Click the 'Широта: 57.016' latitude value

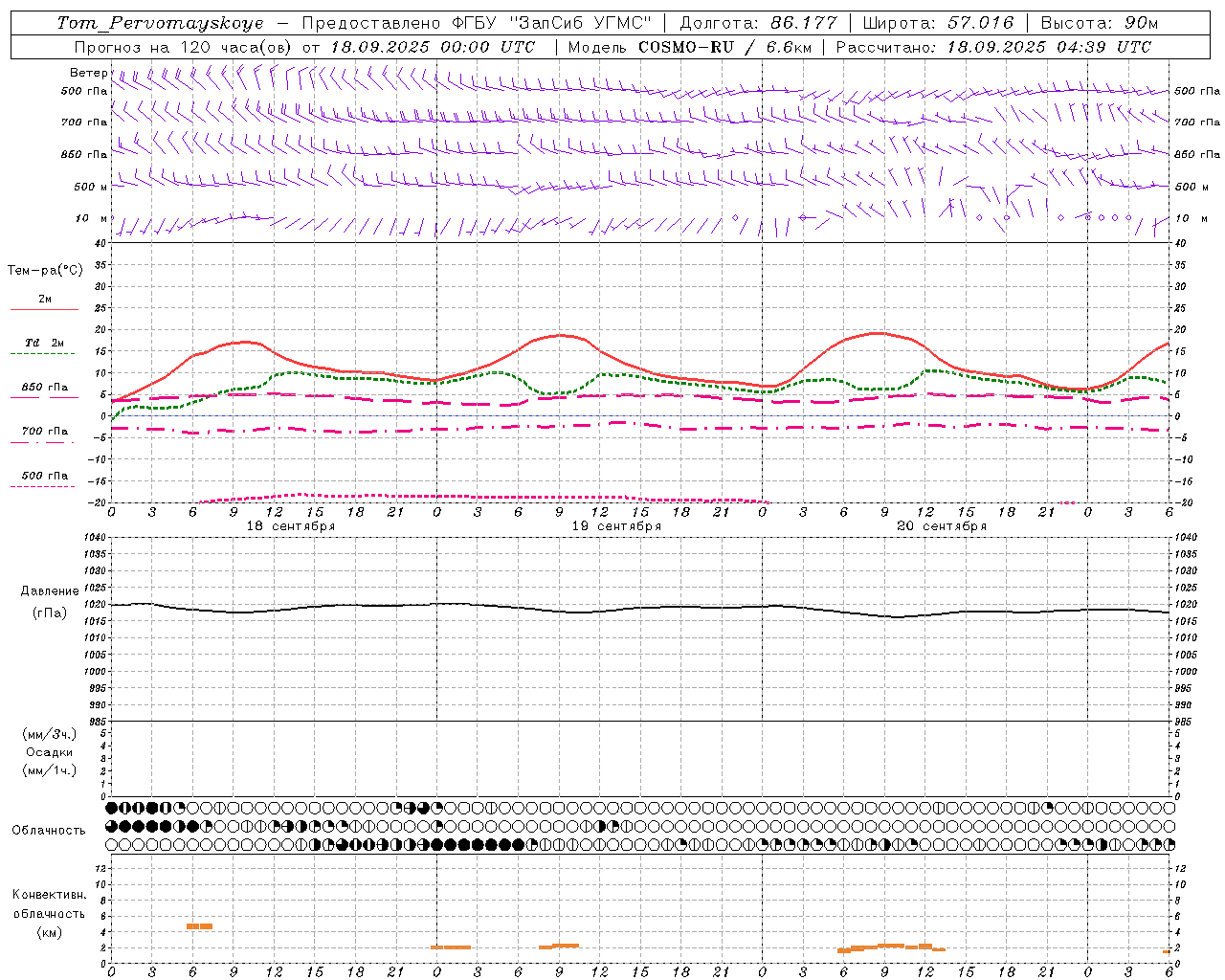(x=938, y=23)
